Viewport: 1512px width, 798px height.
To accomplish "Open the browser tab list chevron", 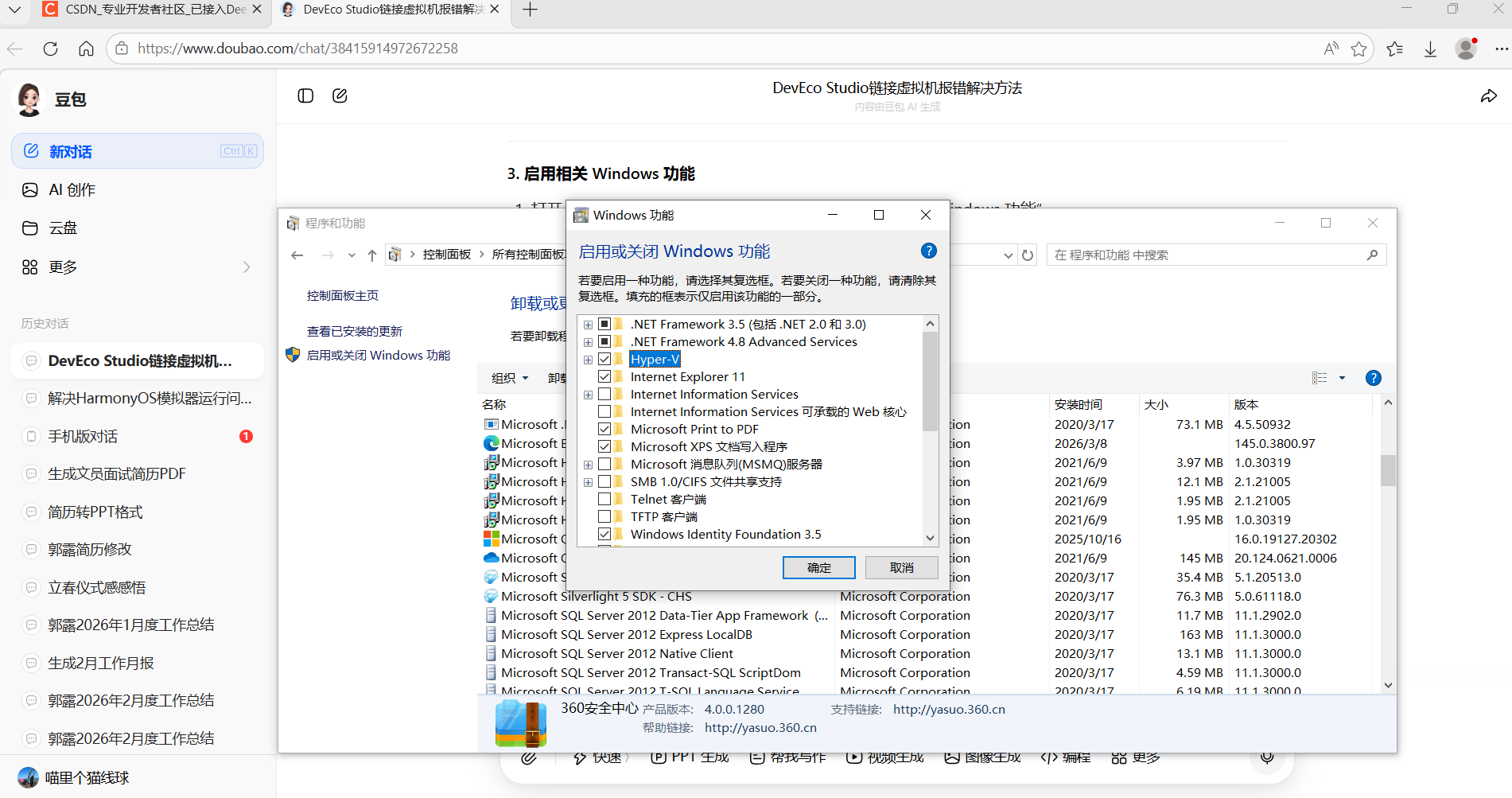I will pyautogui.click(x=14, y=10).
